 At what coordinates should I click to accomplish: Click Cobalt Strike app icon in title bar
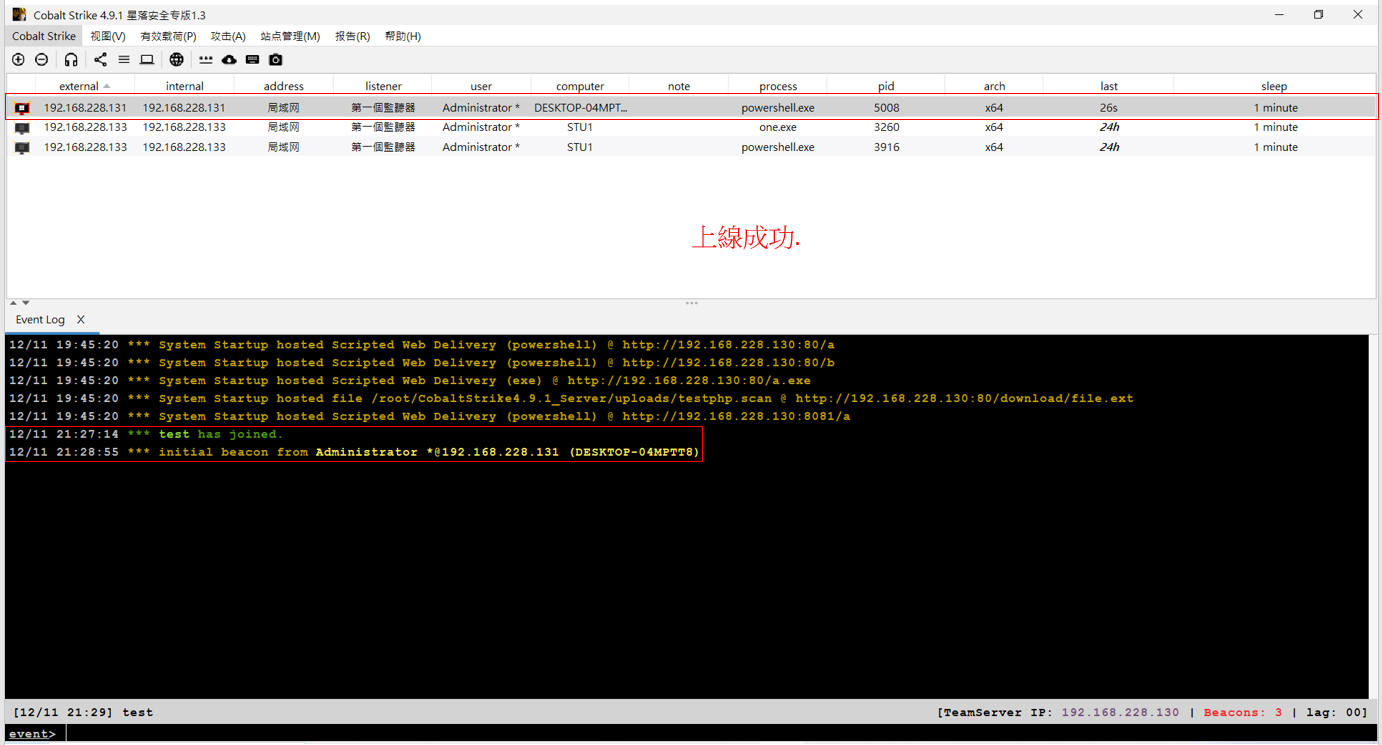[x=19, y=15]
